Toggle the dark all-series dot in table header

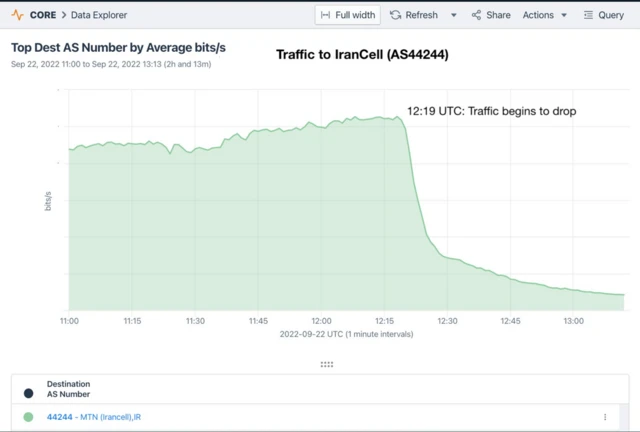pos(28,393)
